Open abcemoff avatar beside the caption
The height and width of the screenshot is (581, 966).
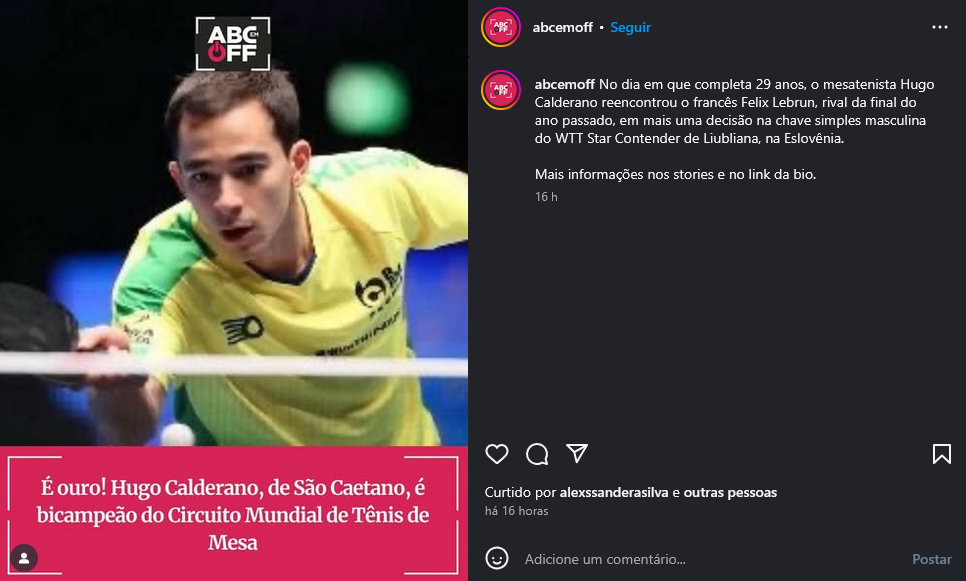pos(501,90)
